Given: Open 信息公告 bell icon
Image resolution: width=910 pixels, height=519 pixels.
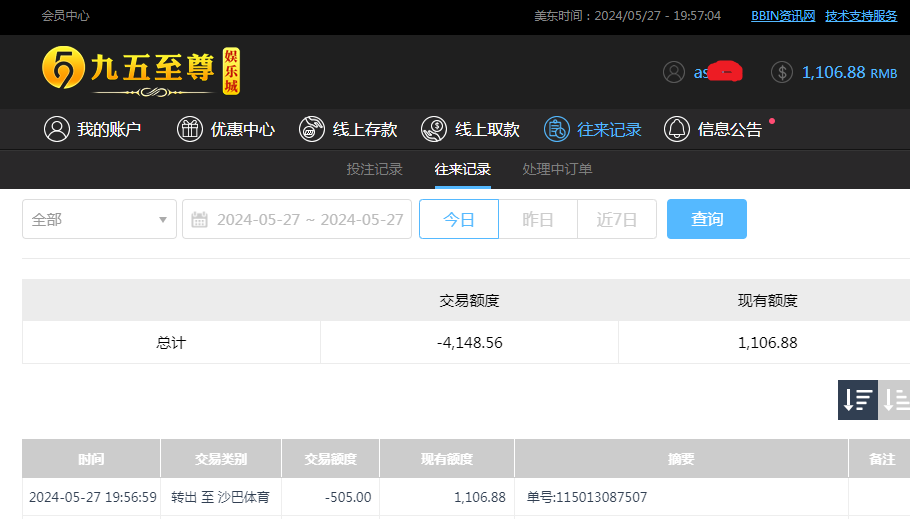Looking at the screenshot, I should point(678,129).
